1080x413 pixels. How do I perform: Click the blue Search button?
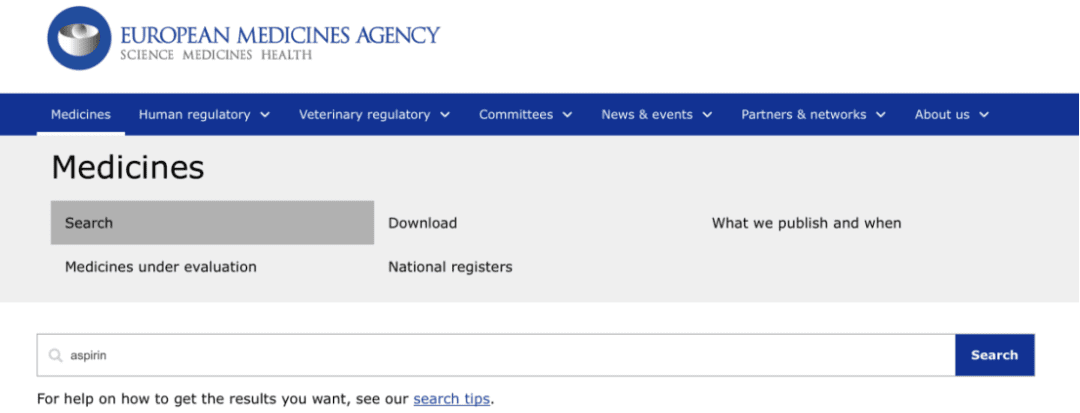995,355
